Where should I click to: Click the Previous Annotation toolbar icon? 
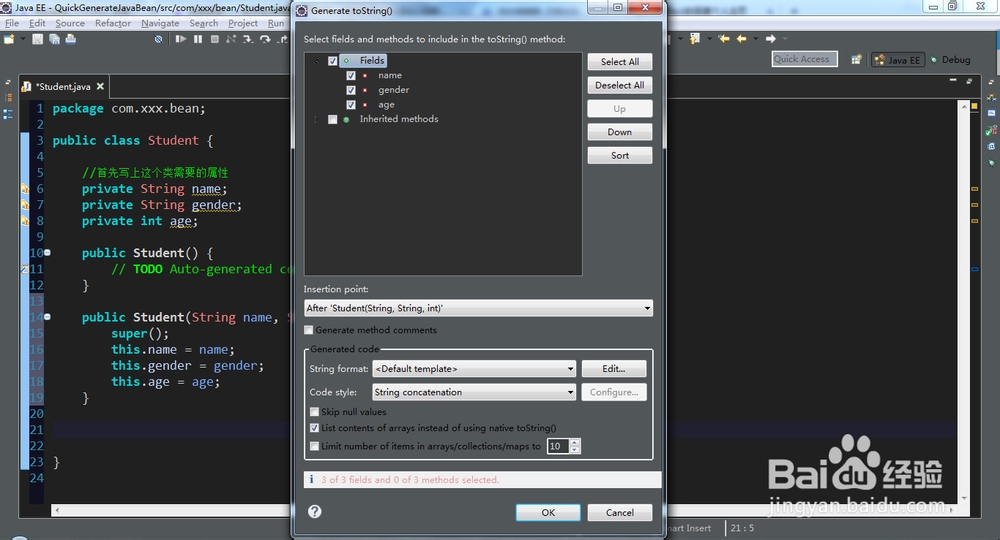pos(695,39)
